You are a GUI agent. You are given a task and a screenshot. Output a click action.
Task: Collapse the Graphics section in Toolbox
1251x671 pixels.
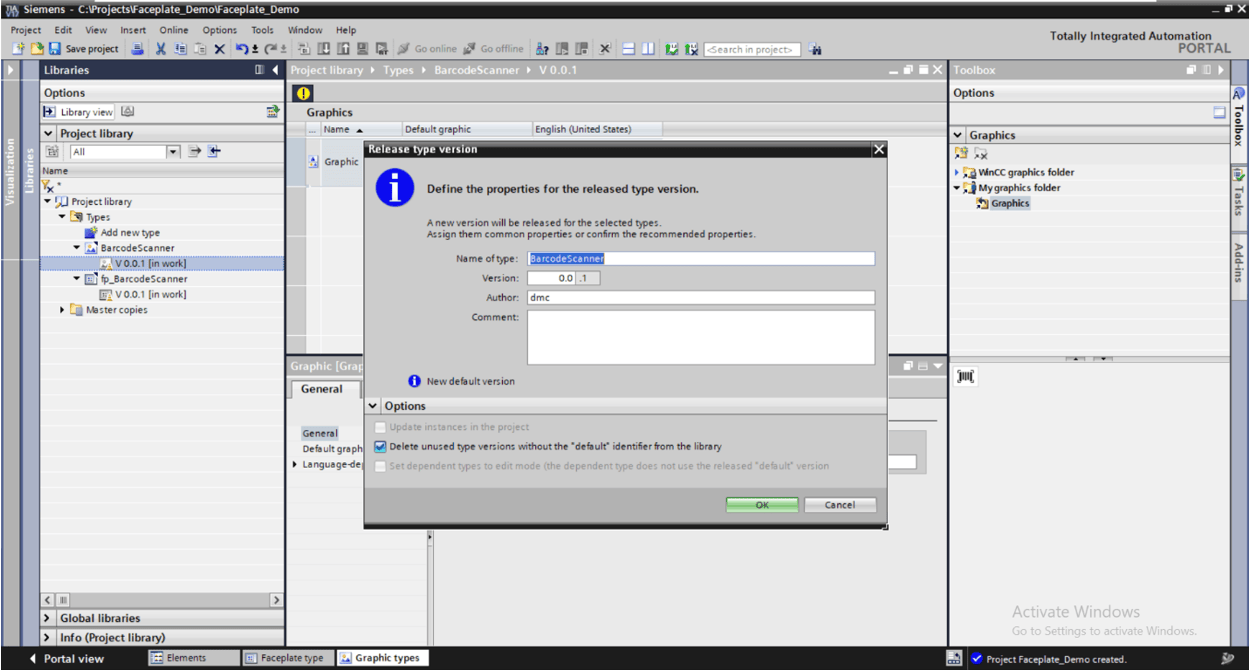click(958, 135)
